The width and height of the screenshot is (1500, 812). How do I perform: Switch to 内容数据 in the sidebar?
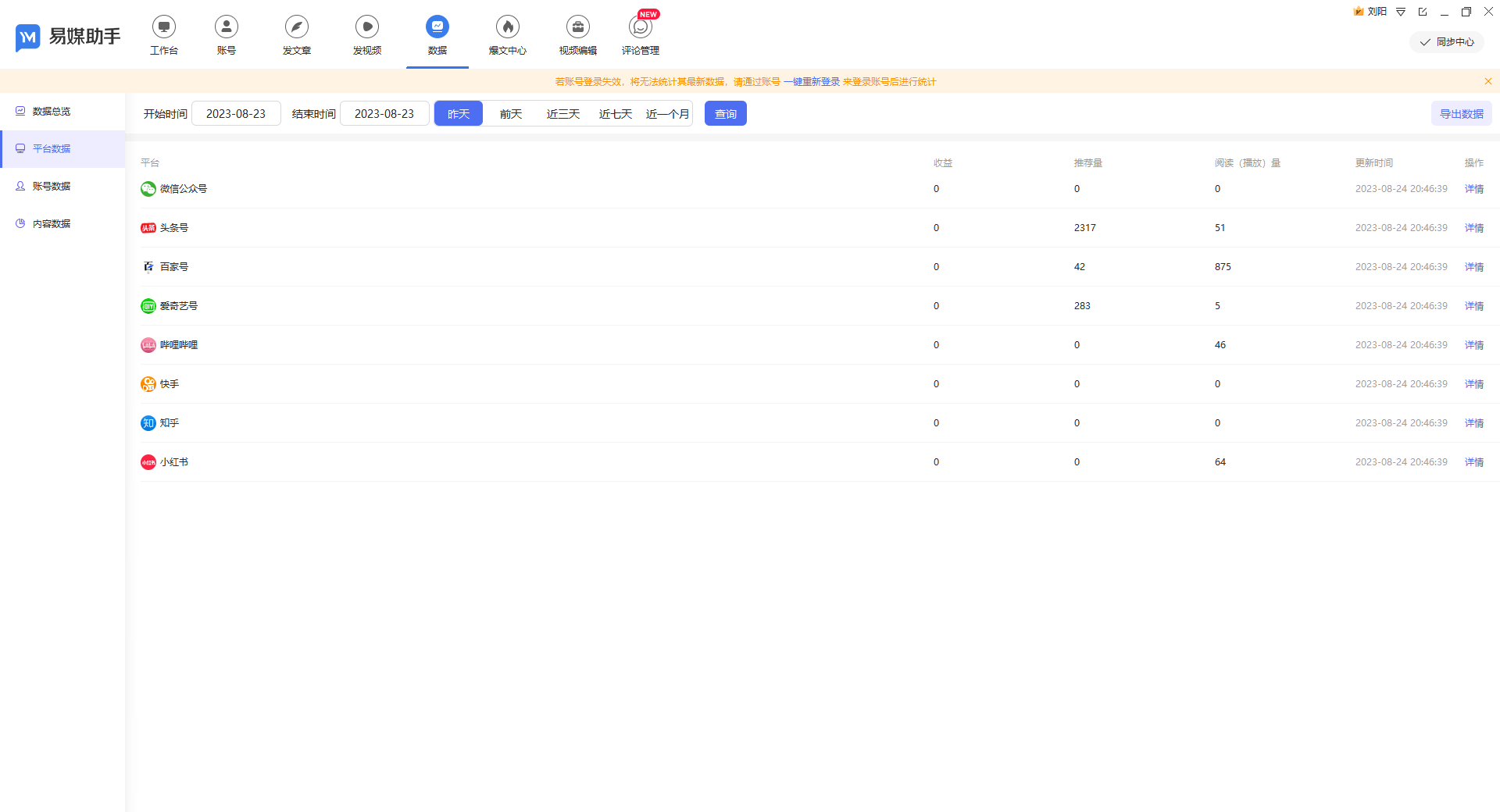pyautogui.click(x=52, y=223)
